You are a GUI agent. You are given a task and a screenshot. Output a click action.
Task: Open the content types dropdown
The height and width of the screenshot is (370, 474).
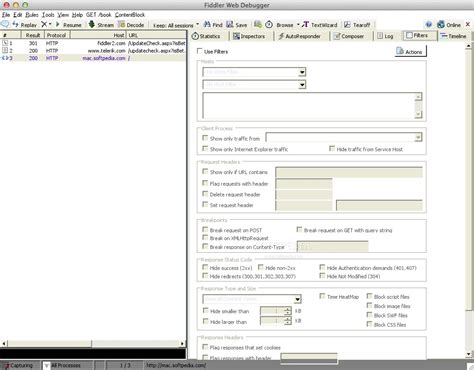click(298, 299)
